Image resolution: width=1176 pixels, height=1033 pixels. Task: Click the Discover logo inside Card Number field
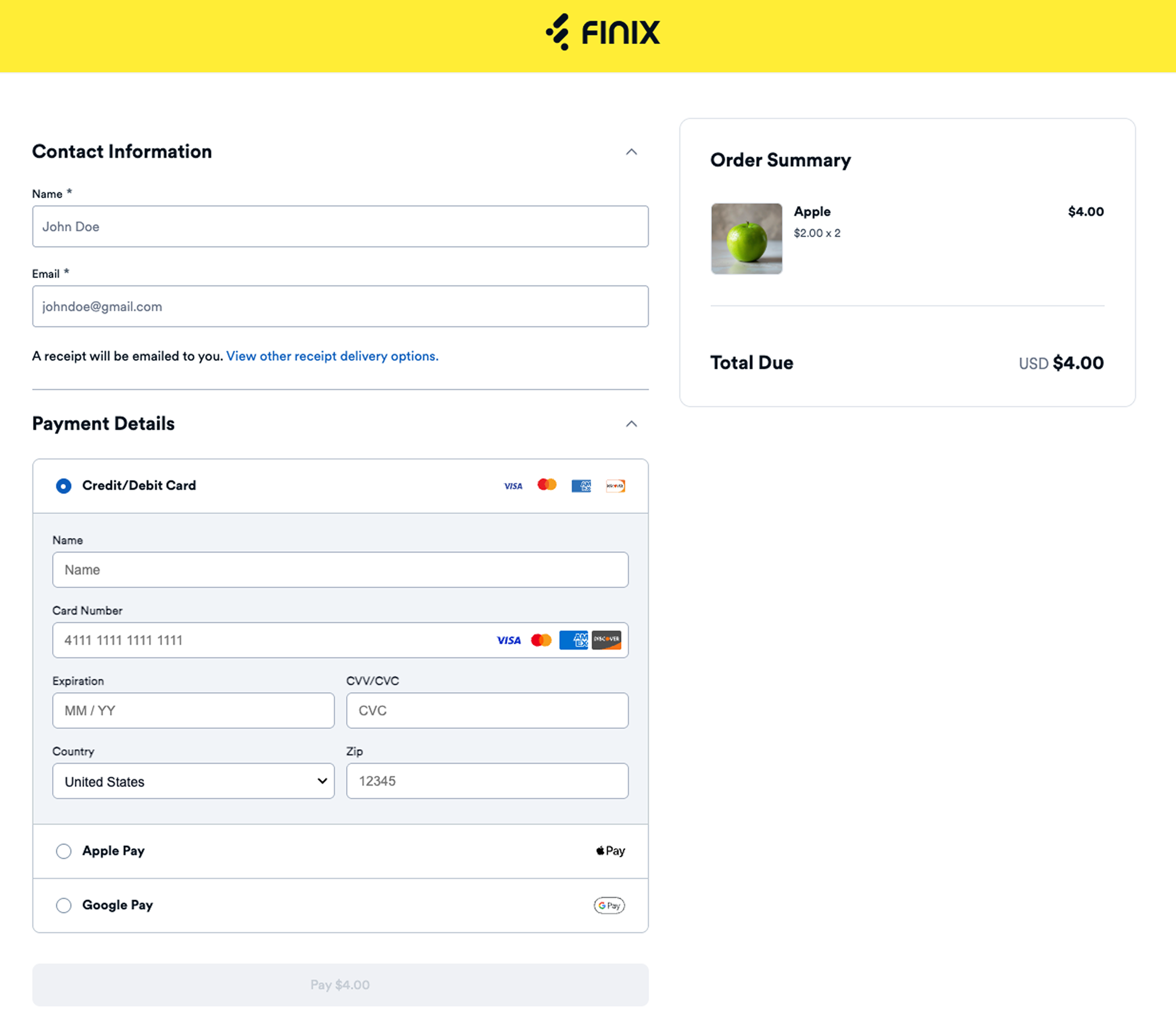tap(607, 640)
